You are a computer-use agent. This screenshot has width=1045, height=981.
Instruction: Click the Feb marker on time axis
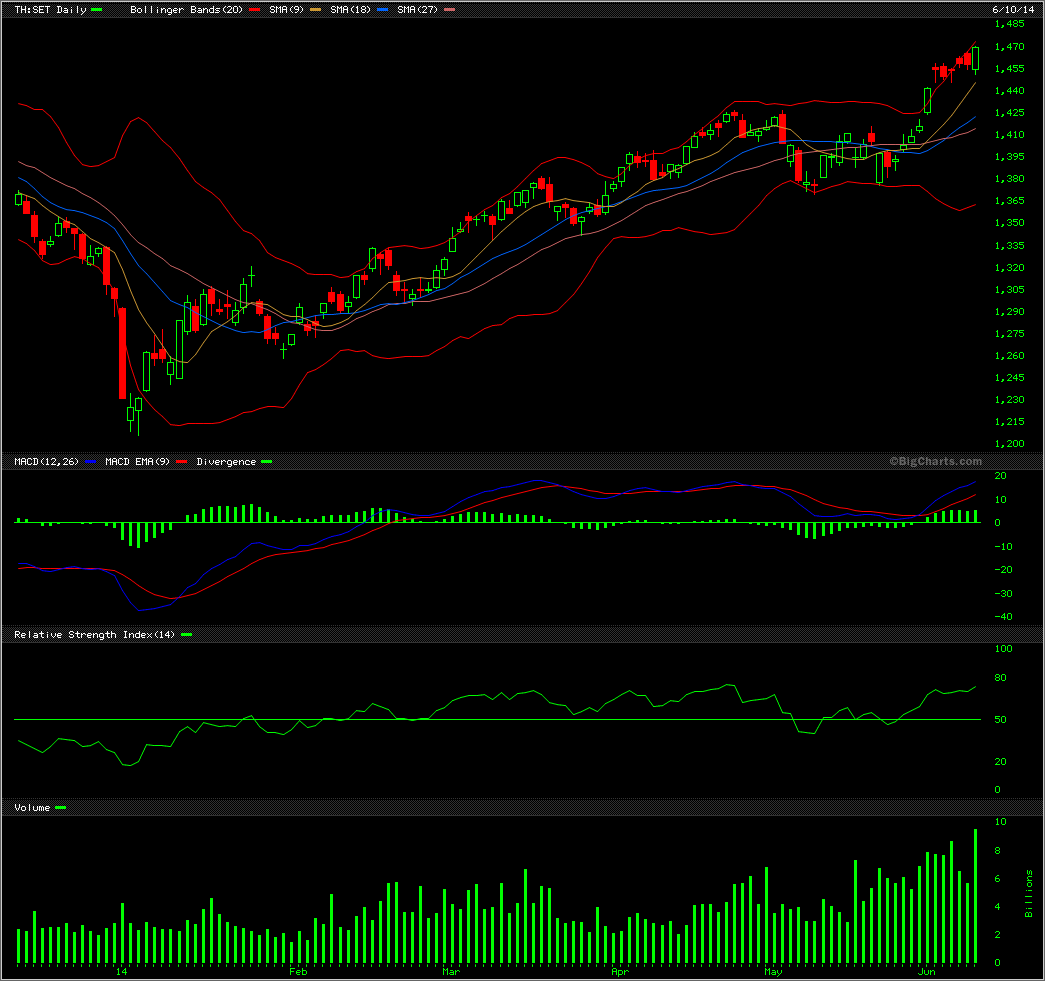point(298,972)
